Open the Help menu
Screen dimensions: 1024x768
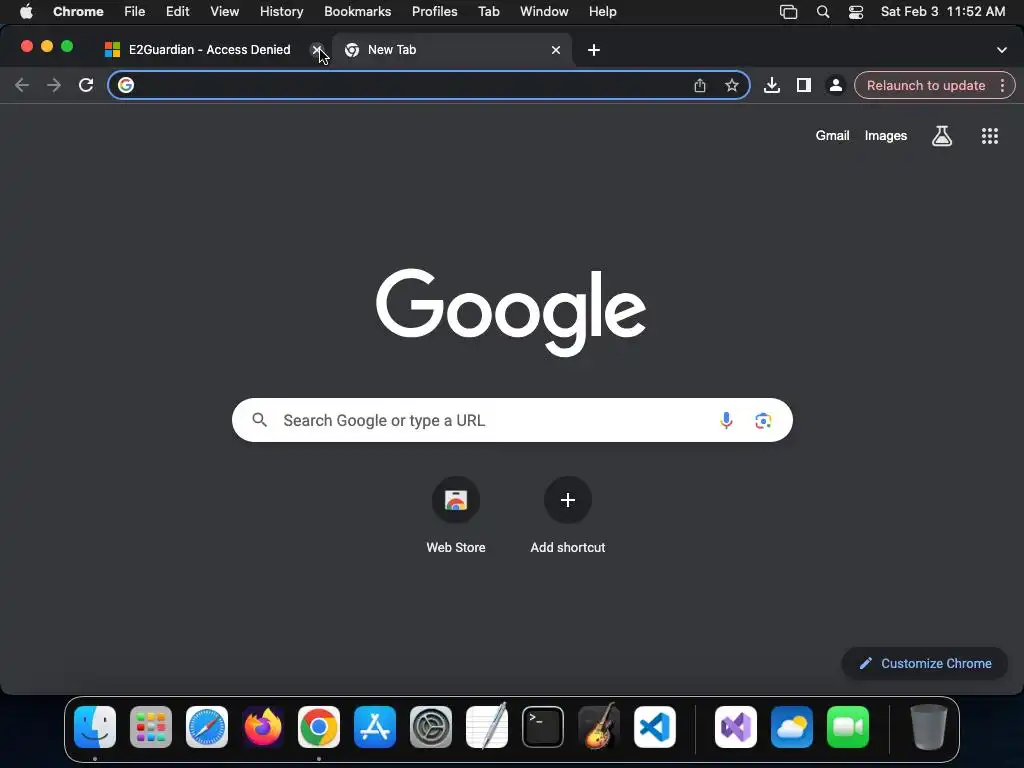[602, 11]
